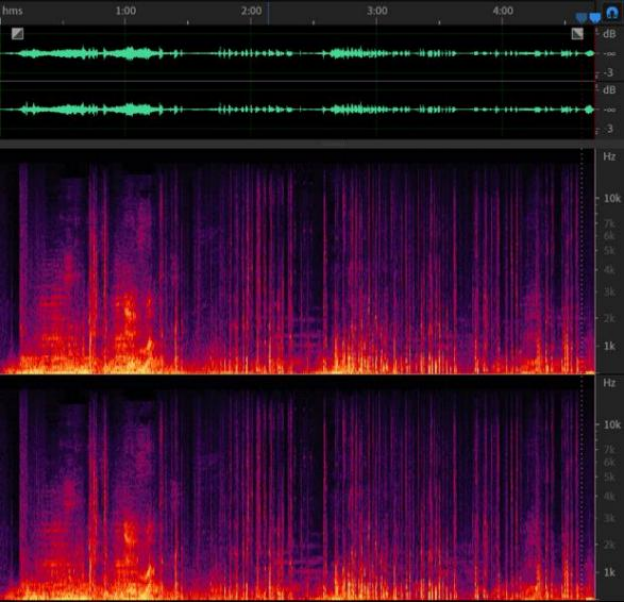This screenshot has height=603, width=625.
Task: Click the -3 mark on the upper amplitude scale
Action: 609,73
